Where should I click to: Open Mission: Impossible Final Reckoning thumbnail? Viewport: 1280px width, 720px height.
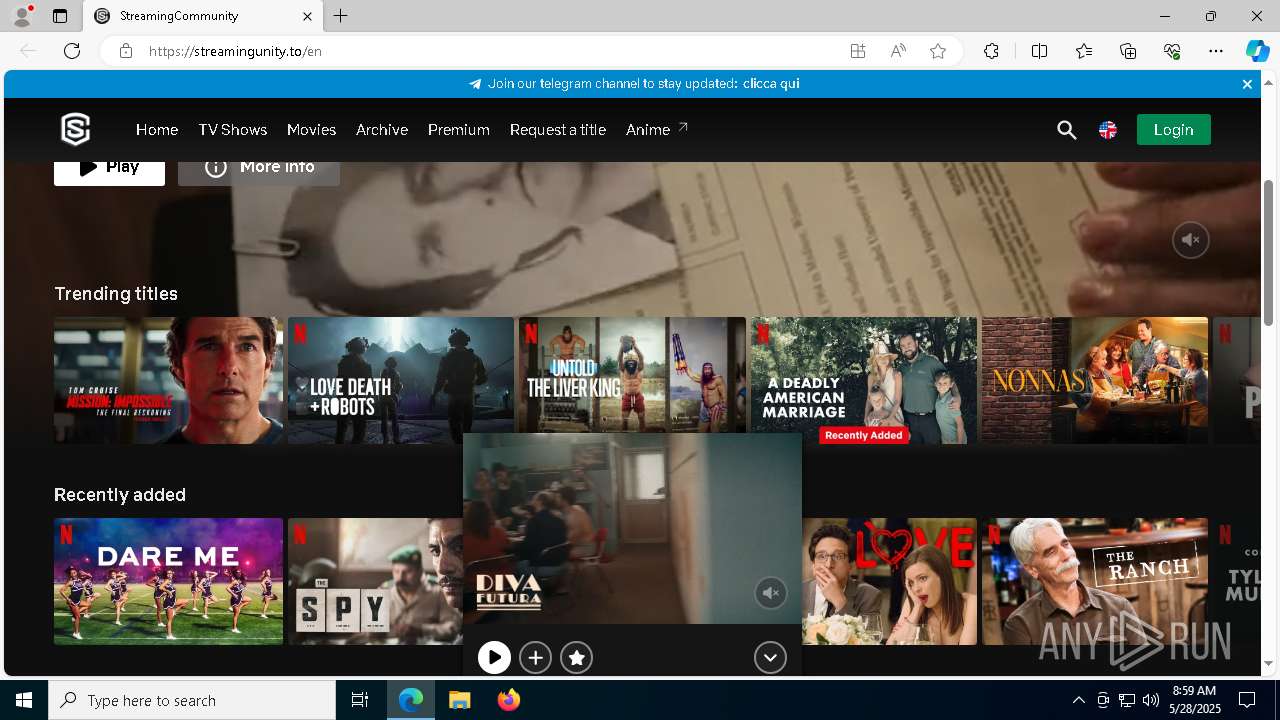click(x=168, y=381)
